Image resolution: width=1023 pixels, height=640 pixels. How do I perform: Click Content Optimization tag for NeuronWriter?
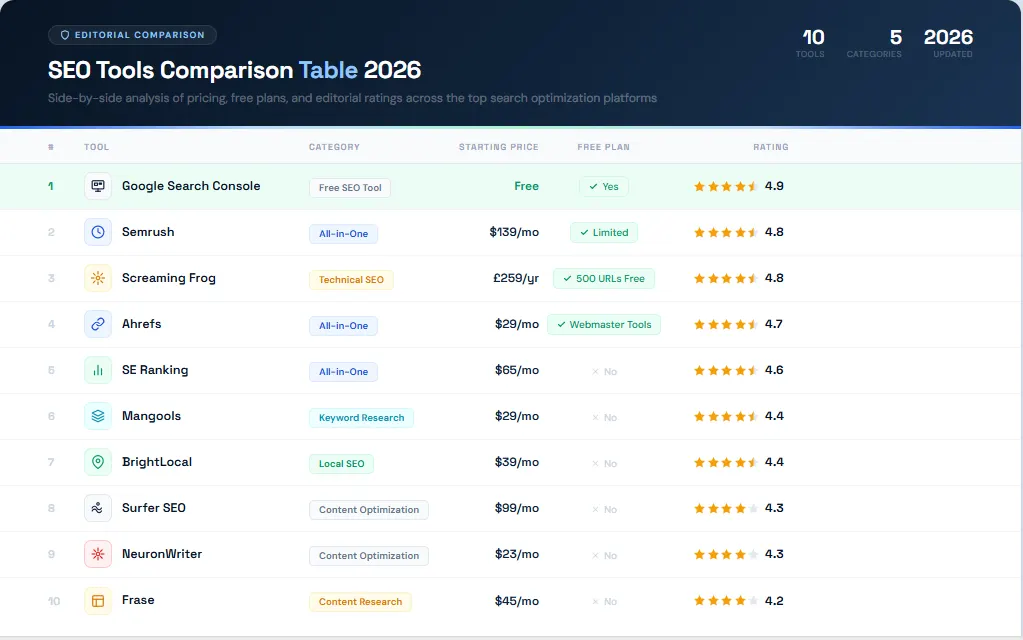tap(369, 556)
